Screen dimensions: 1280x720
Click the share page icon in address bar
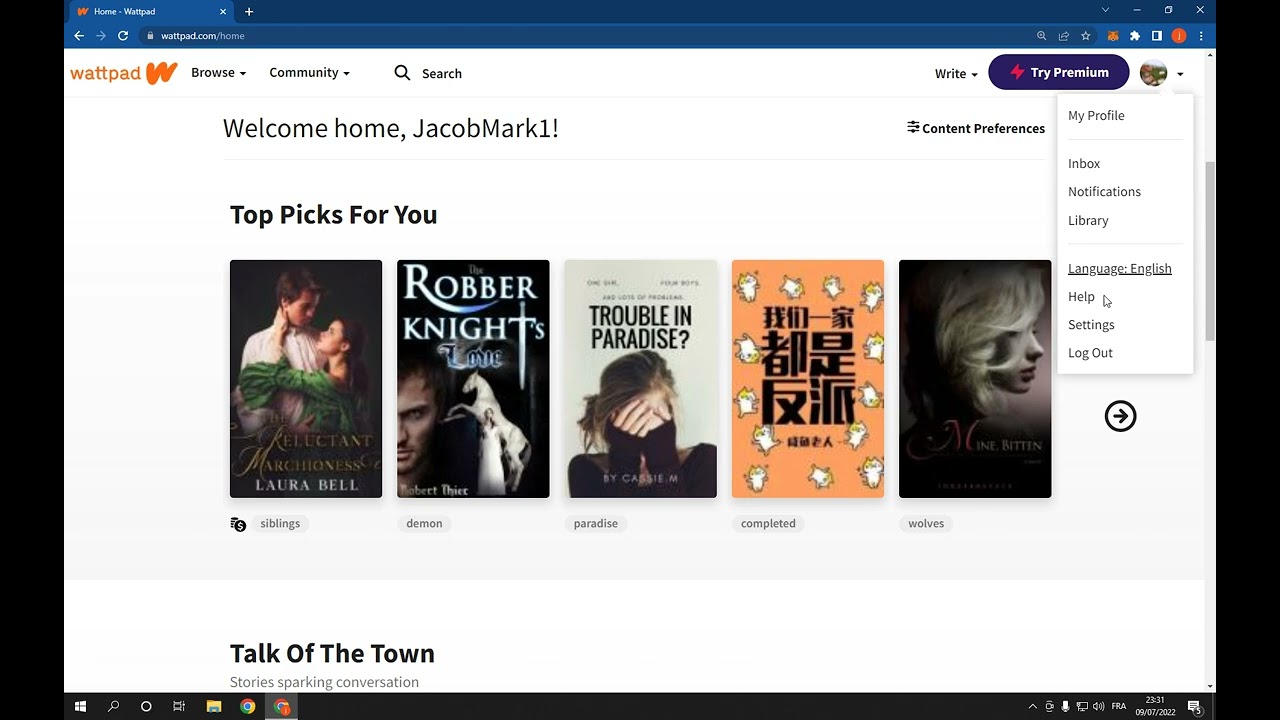(1063, 36)
